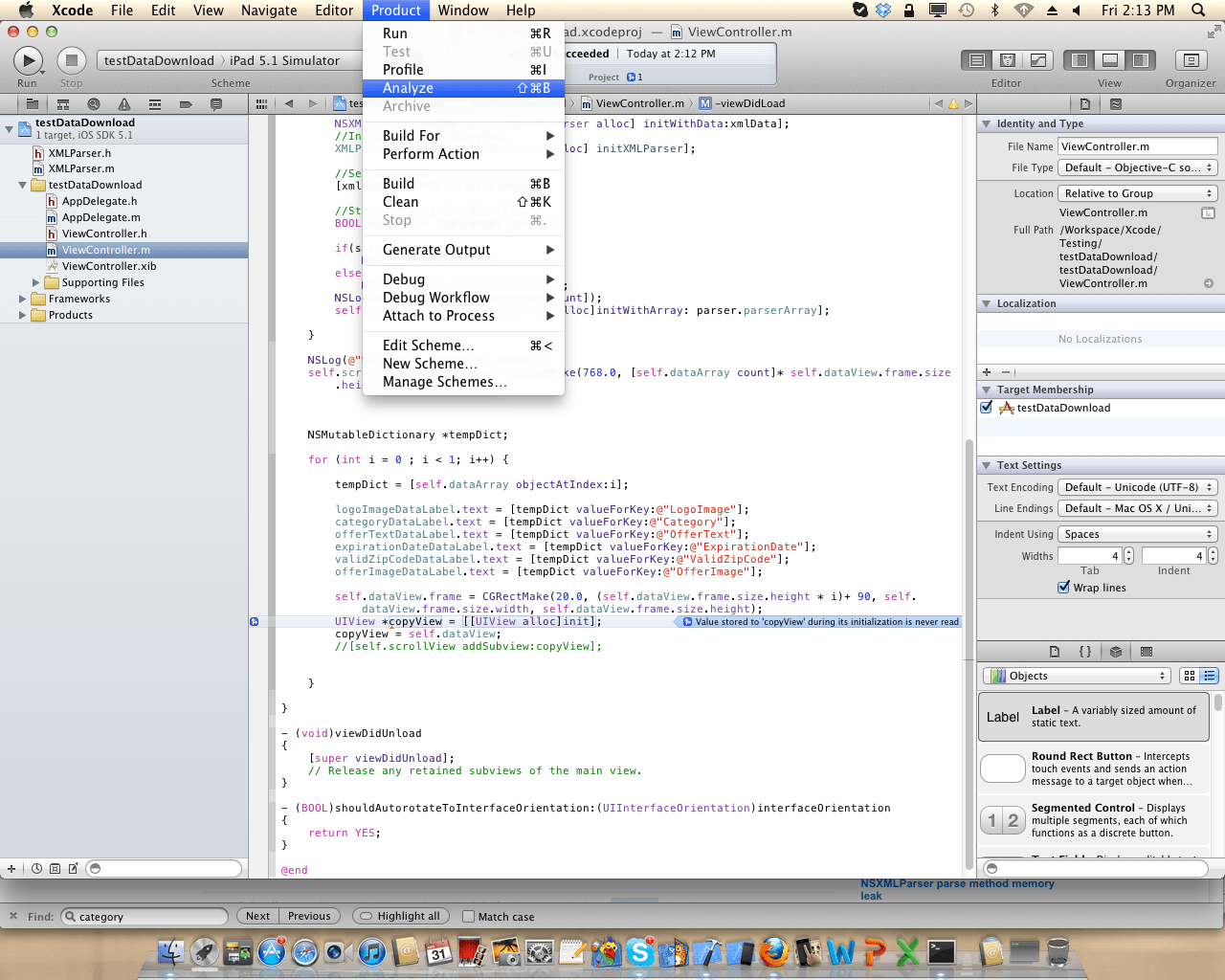
Task: Open the Organizer window
Action: coord(1191,60)
